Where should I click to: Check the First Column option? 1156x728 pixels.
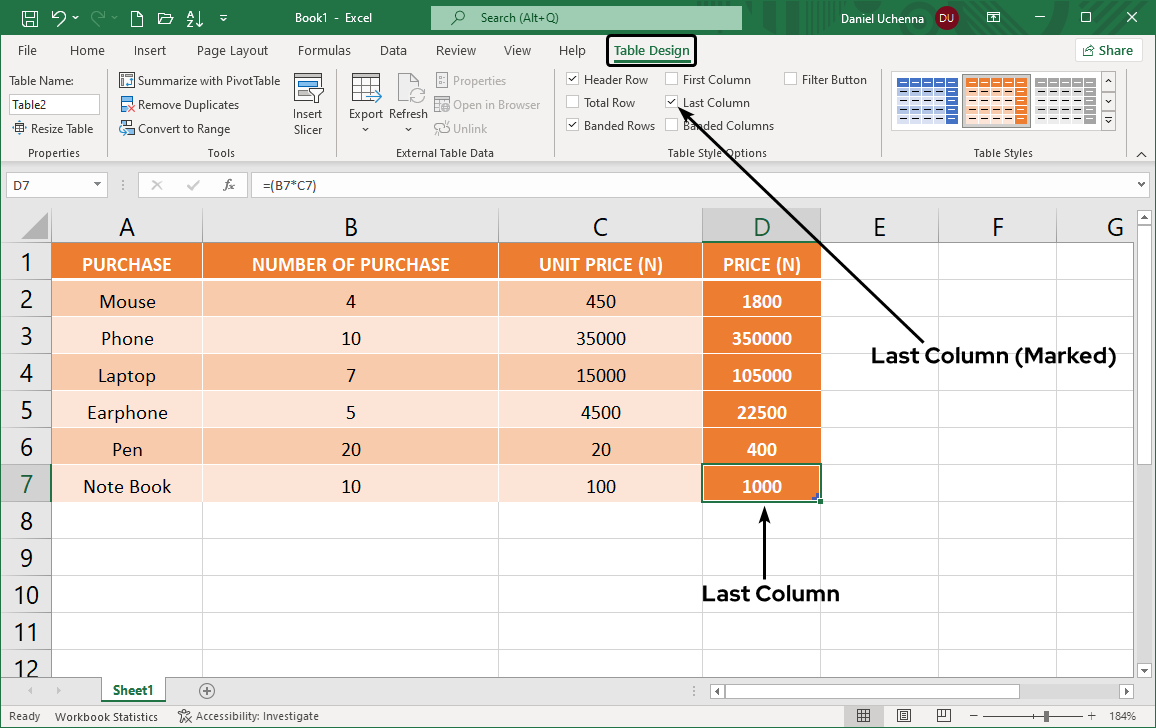tap(672, 79)
